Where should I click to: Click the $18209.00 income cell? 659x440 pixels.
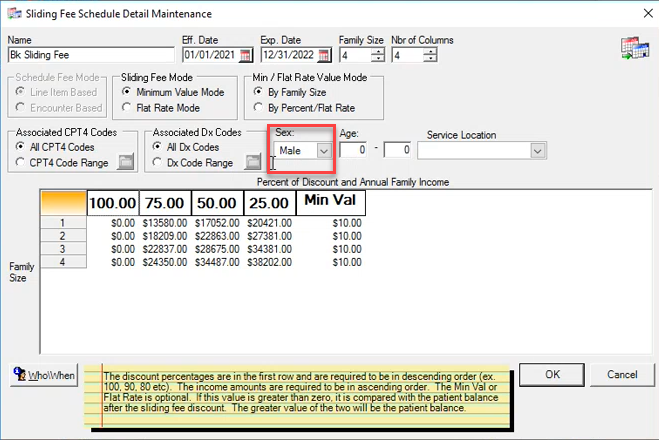click(165, 236)
